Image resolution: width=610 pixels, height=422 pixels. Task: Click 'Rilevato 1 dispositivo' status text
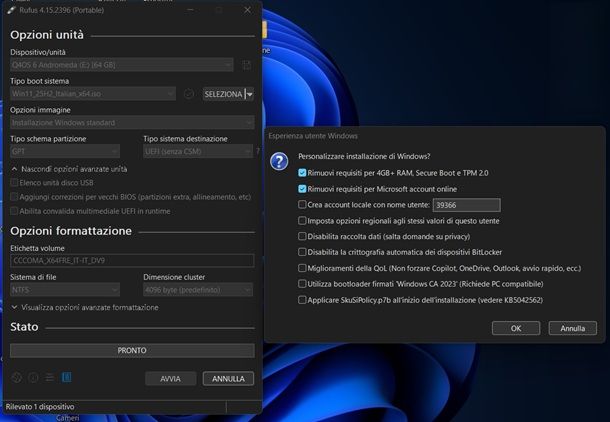(x=40, y=407)
